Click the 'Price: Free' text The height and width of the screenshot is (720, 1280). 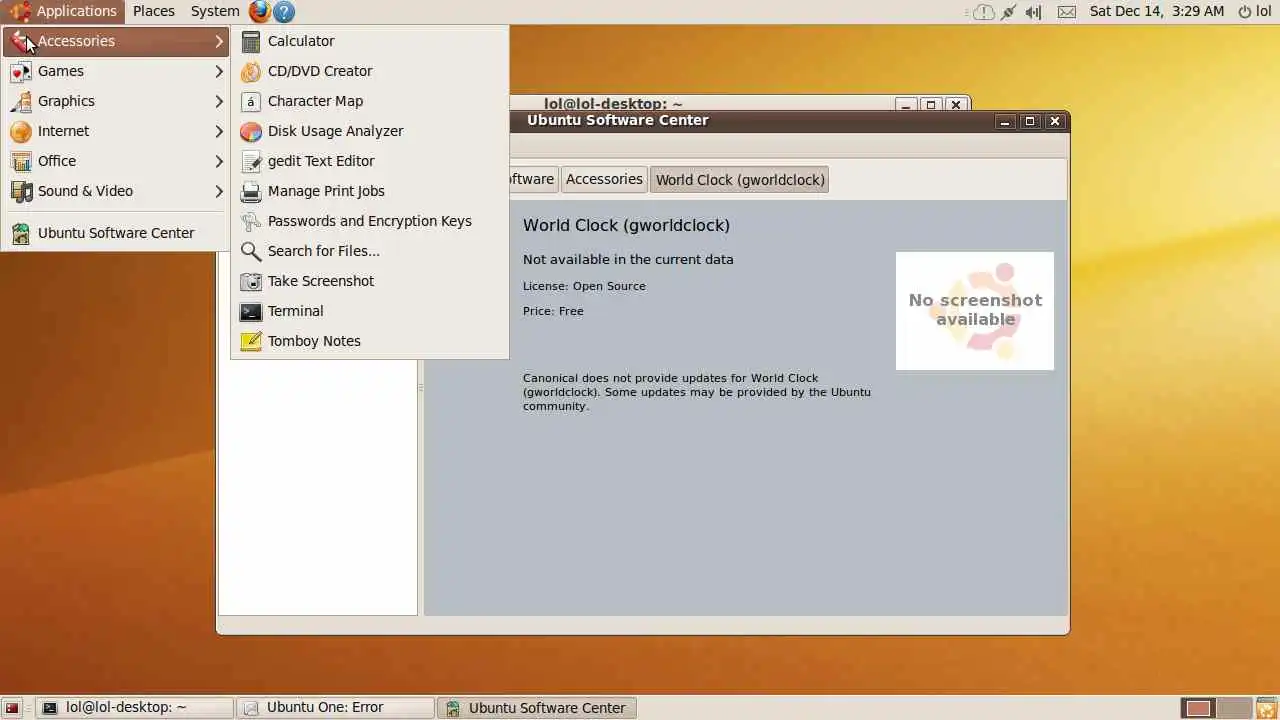point(553,311)
